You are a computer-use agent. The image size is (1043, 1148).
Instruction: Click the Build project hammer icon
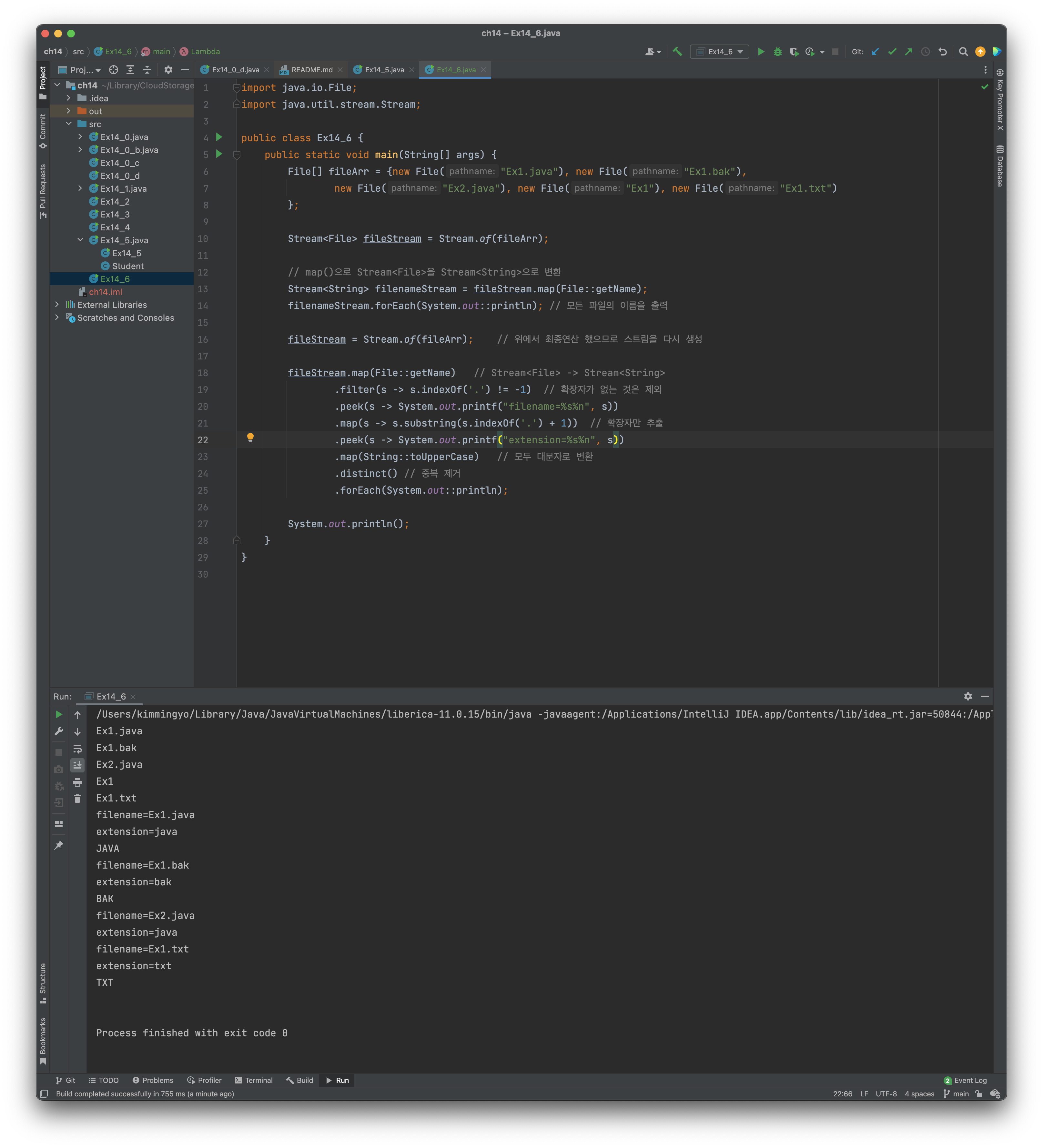[677, 52]
